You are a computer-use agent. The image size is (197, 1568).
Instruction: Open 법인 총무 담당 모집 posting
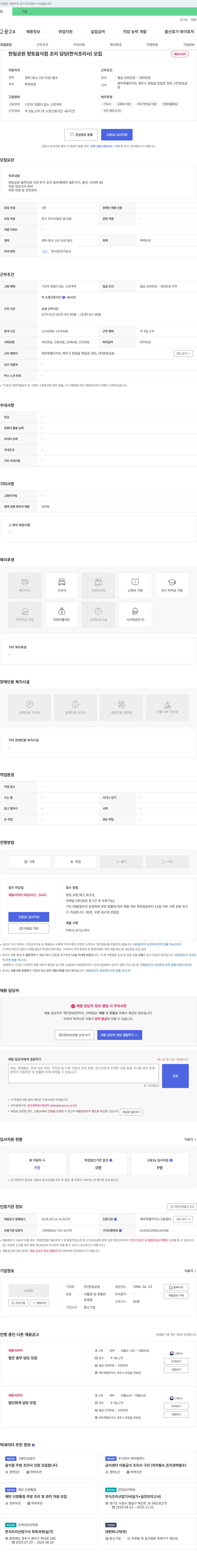(23, 1358)
